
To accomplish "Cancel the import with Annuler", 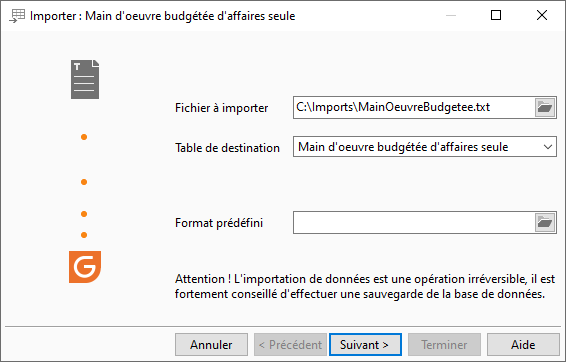I will coord(212,345).
